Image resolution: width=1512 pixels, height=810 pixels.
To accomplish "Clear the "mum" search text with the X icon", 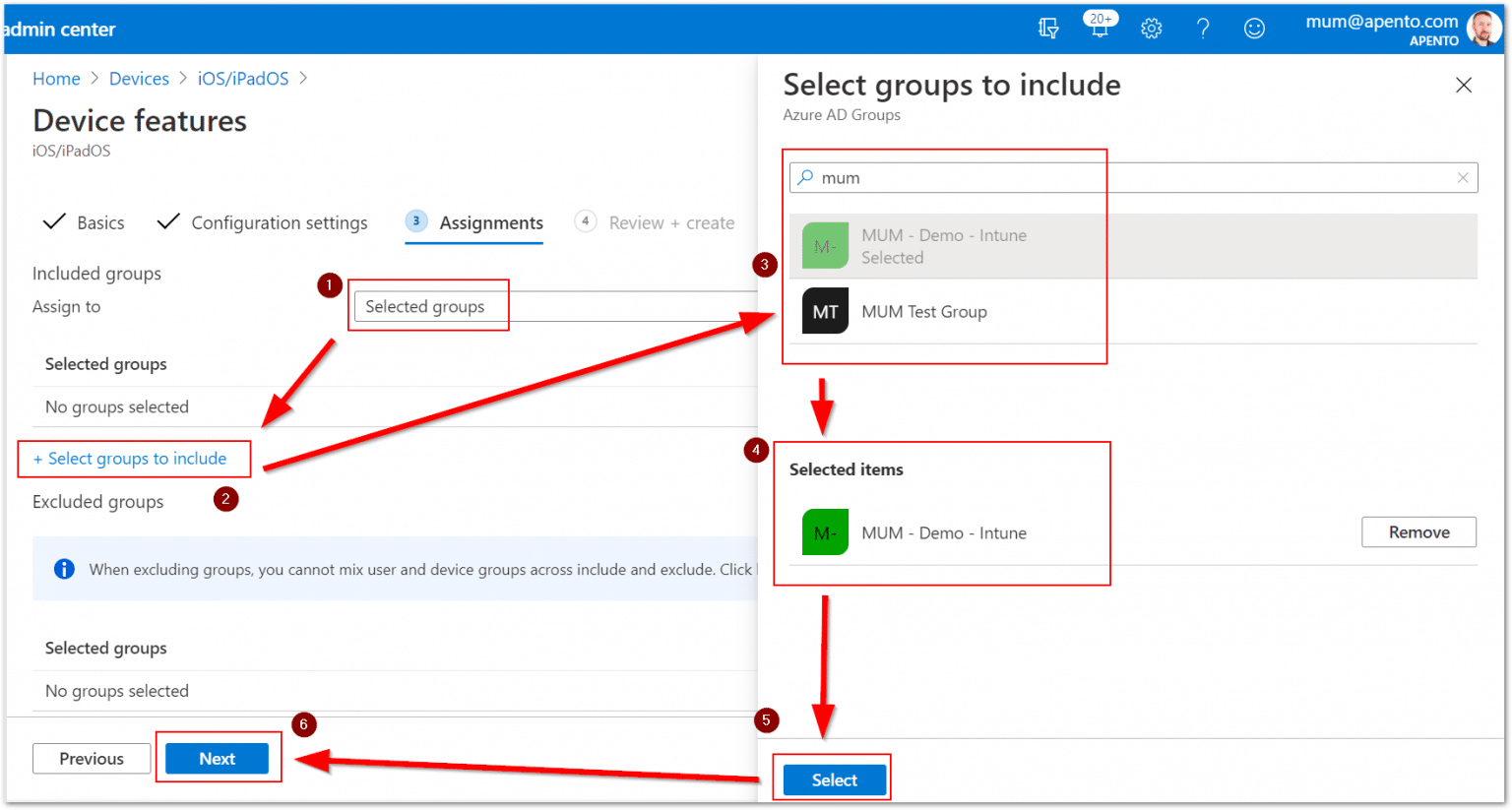I will [1465, 177].
